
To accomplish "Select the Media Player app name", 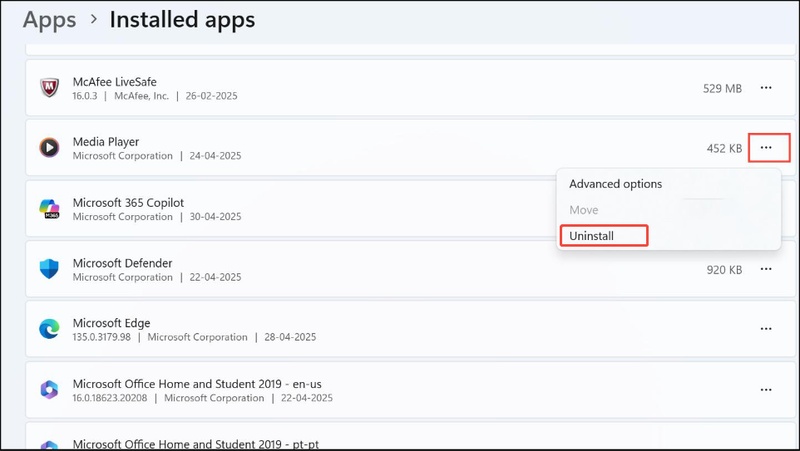I will tap(106, 142).
